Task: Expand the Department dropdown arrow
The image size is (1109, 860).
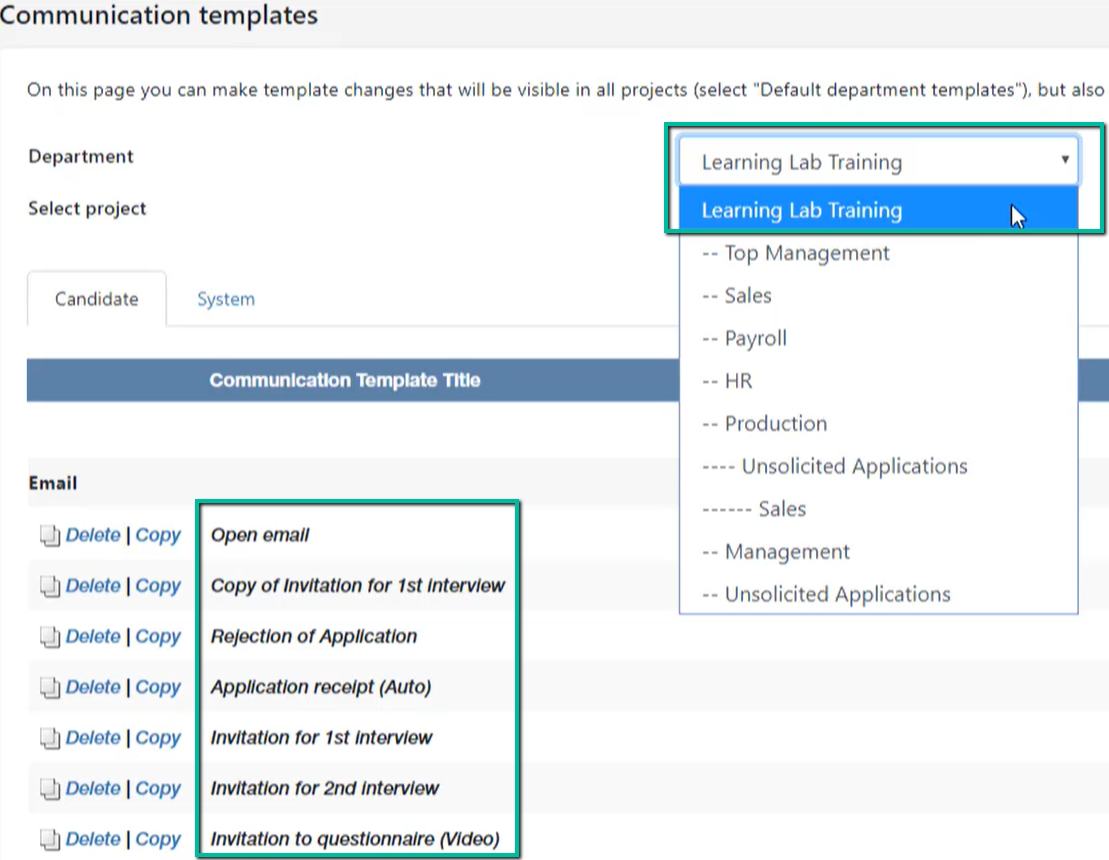Action: tap(1064, 160)
